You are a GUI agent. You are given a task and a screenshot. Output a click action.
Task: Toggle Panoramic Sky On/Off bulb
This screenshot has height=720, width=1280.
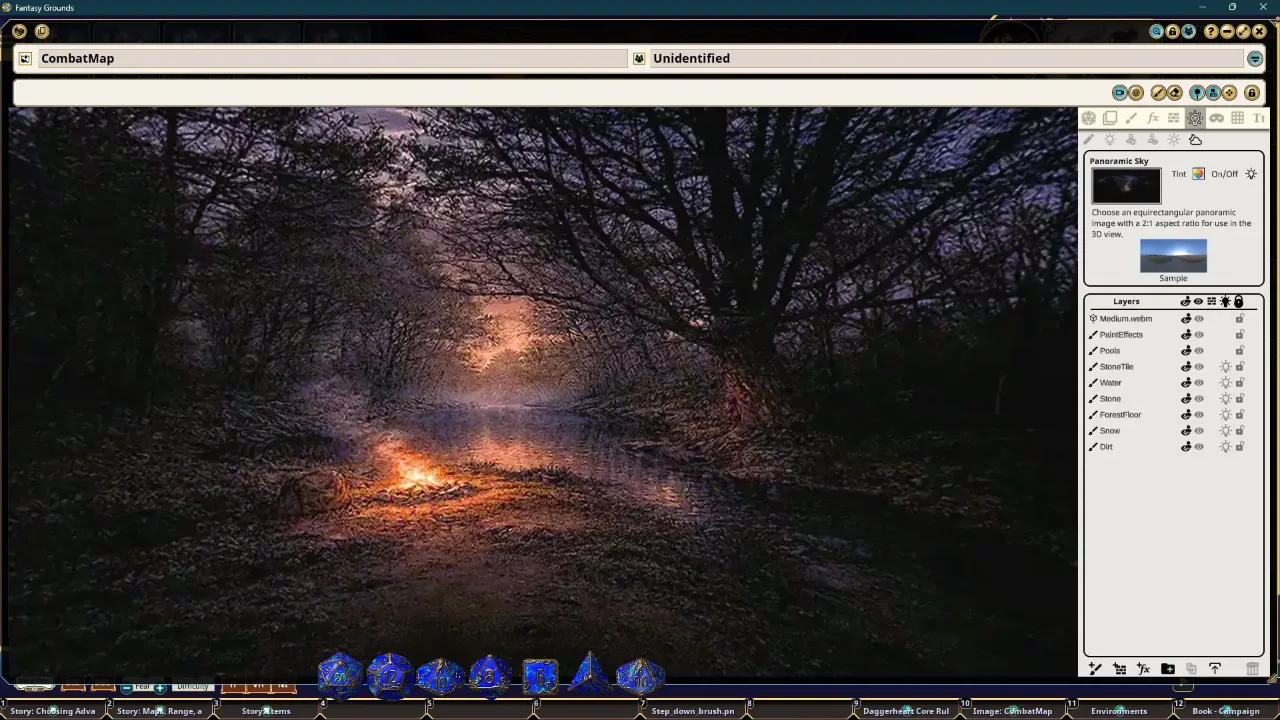tap(1251, 174)
